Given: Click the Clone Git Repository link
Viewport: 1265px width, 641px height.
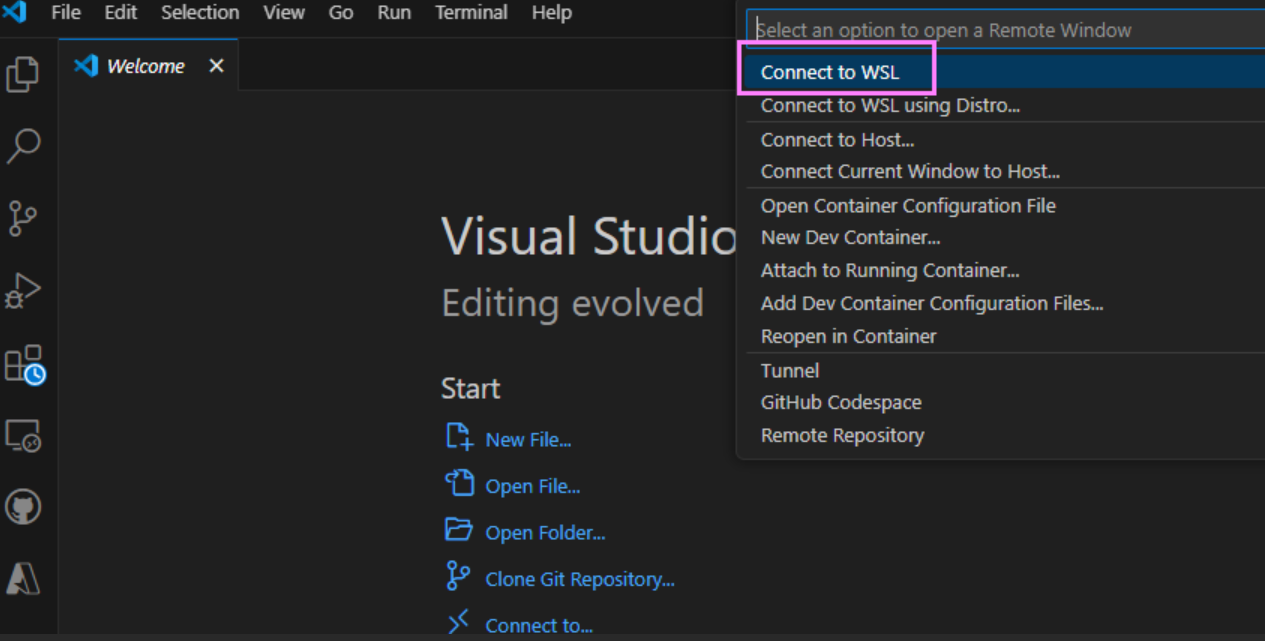Looking at the screenshot, I should pos(580,579).
